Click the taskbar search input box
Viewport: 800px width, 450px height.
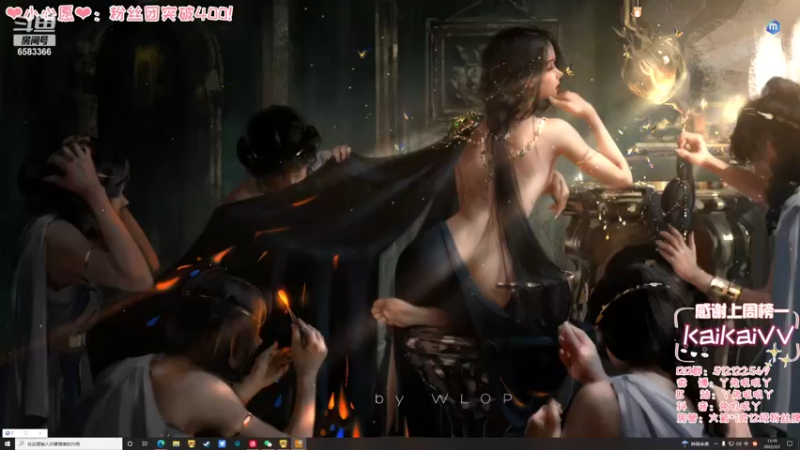pos(68,444)
